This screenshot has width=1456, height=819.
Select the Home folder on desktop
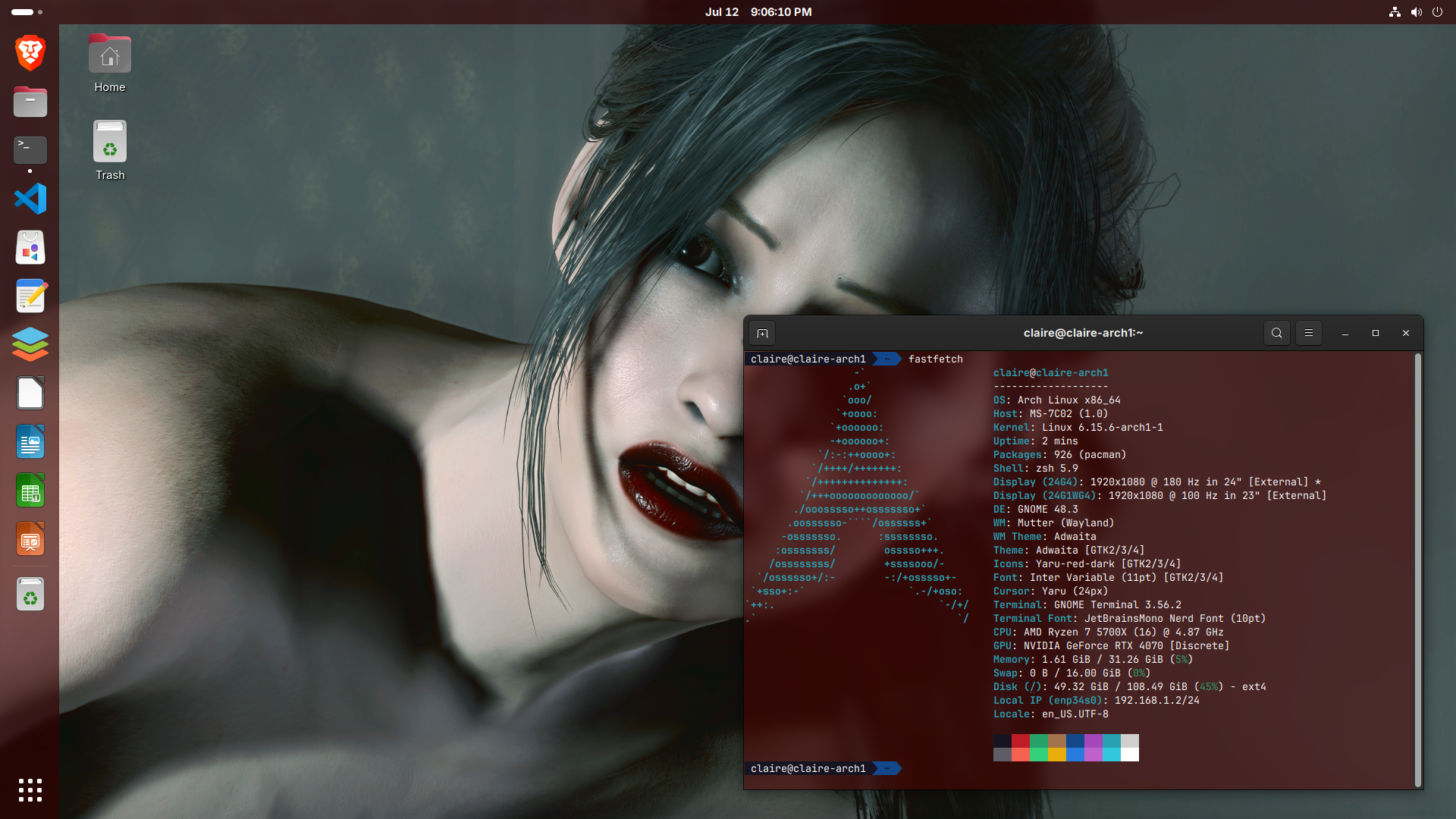click(110, 64)
